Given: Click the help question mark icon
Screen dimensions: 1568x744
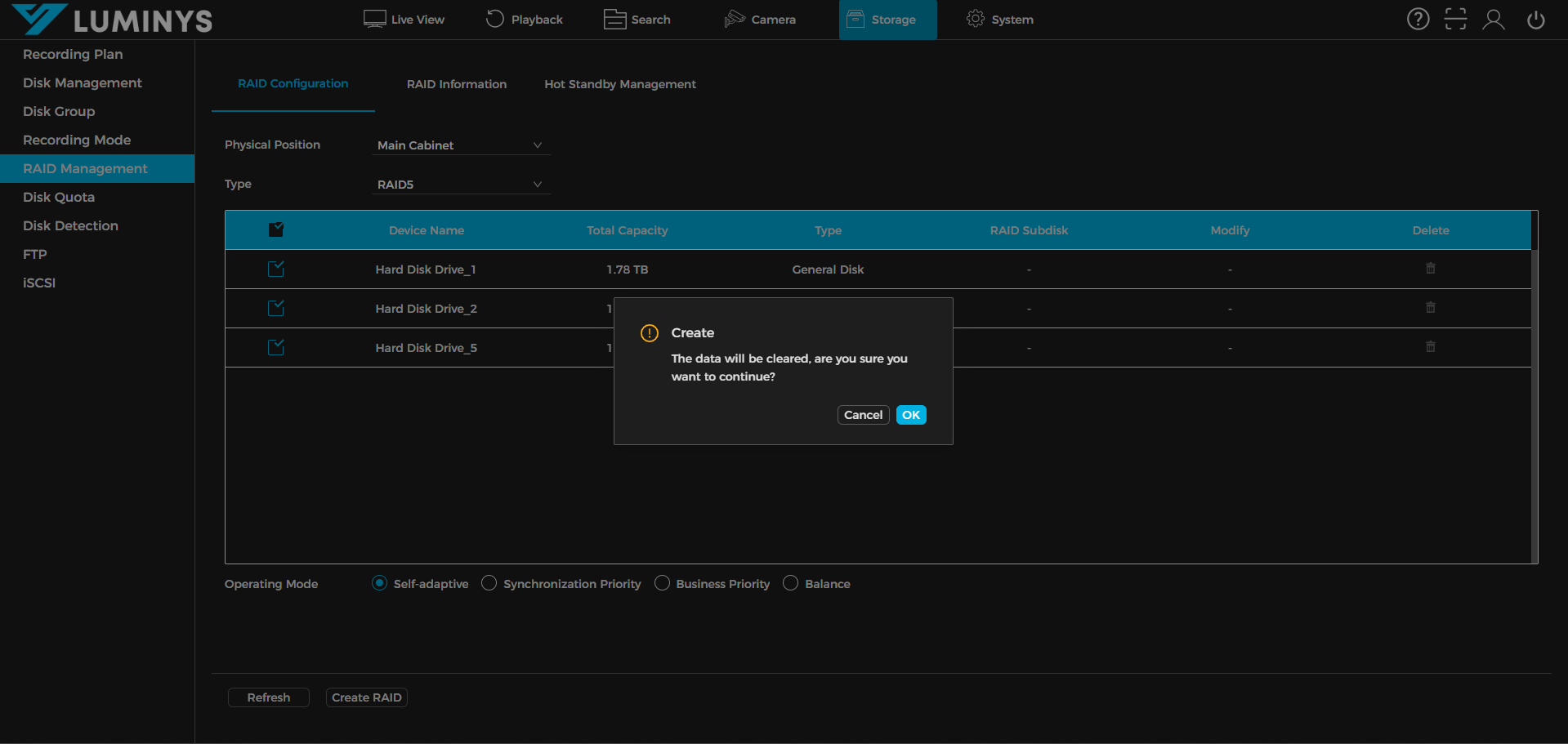Looking at the screenshot, I should click(x=1418, y=20).
